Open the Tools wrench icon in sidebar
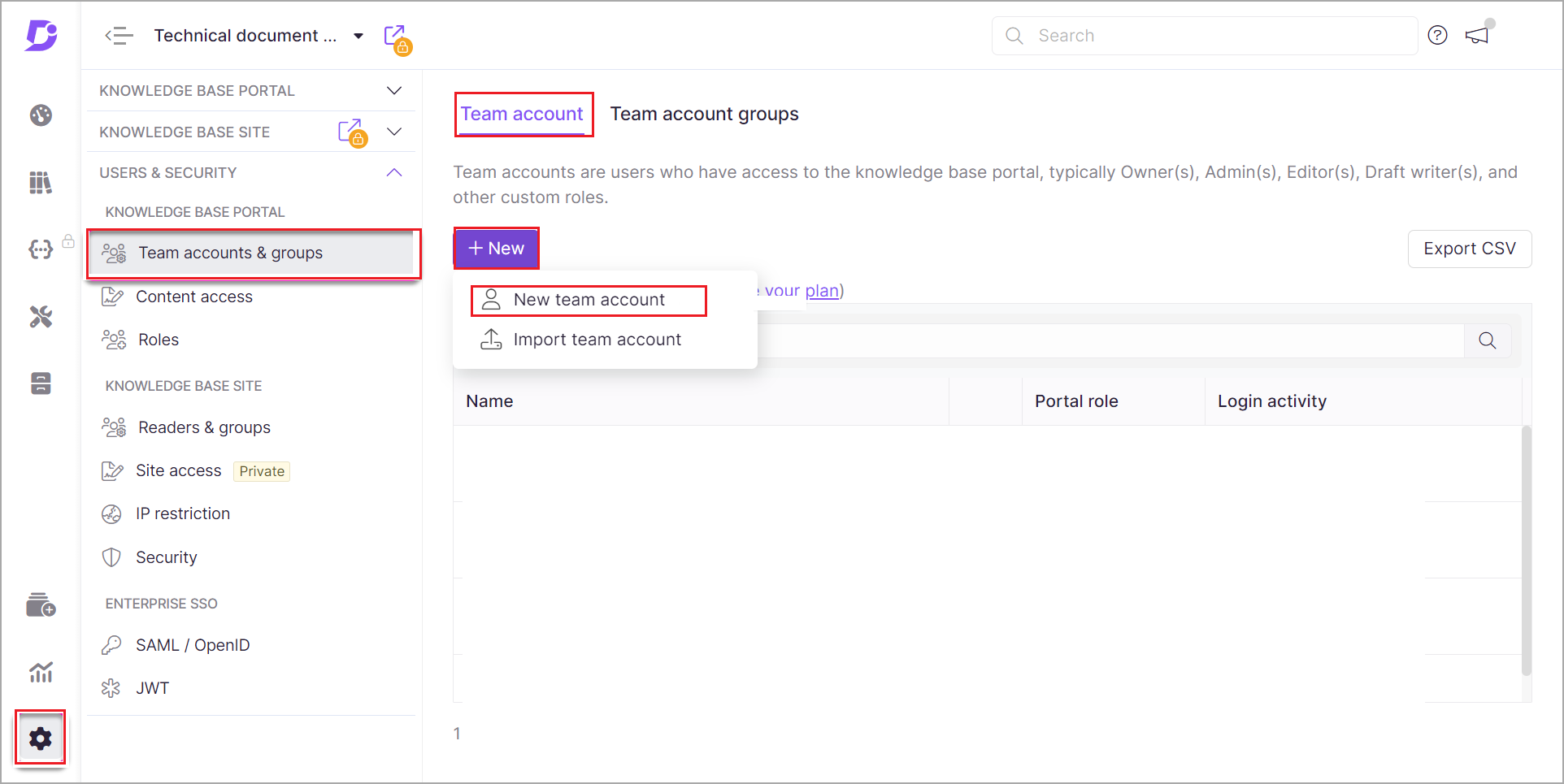 [41, 316]
